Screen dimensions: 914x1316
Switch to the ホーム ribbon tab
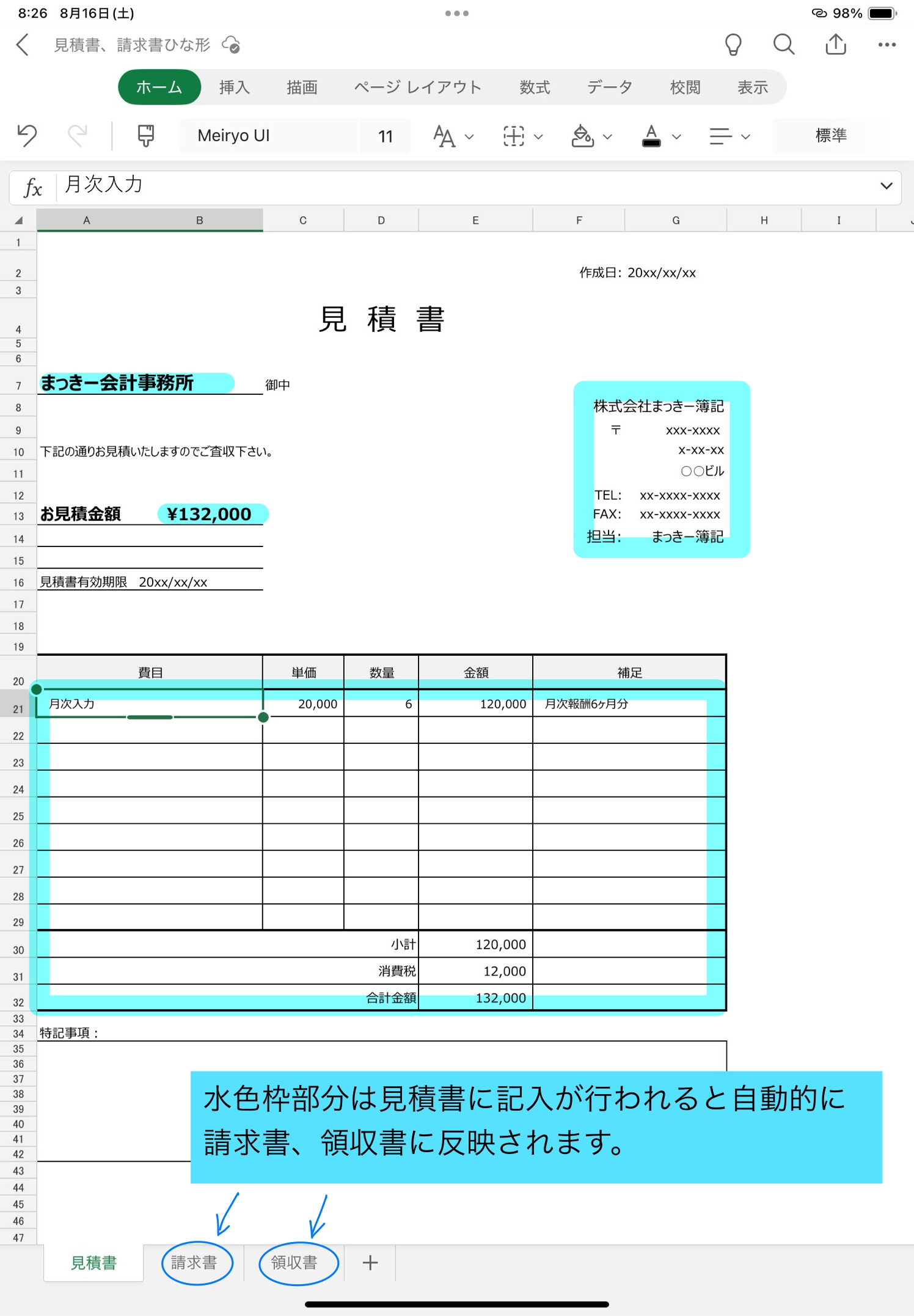click(159, 87)
